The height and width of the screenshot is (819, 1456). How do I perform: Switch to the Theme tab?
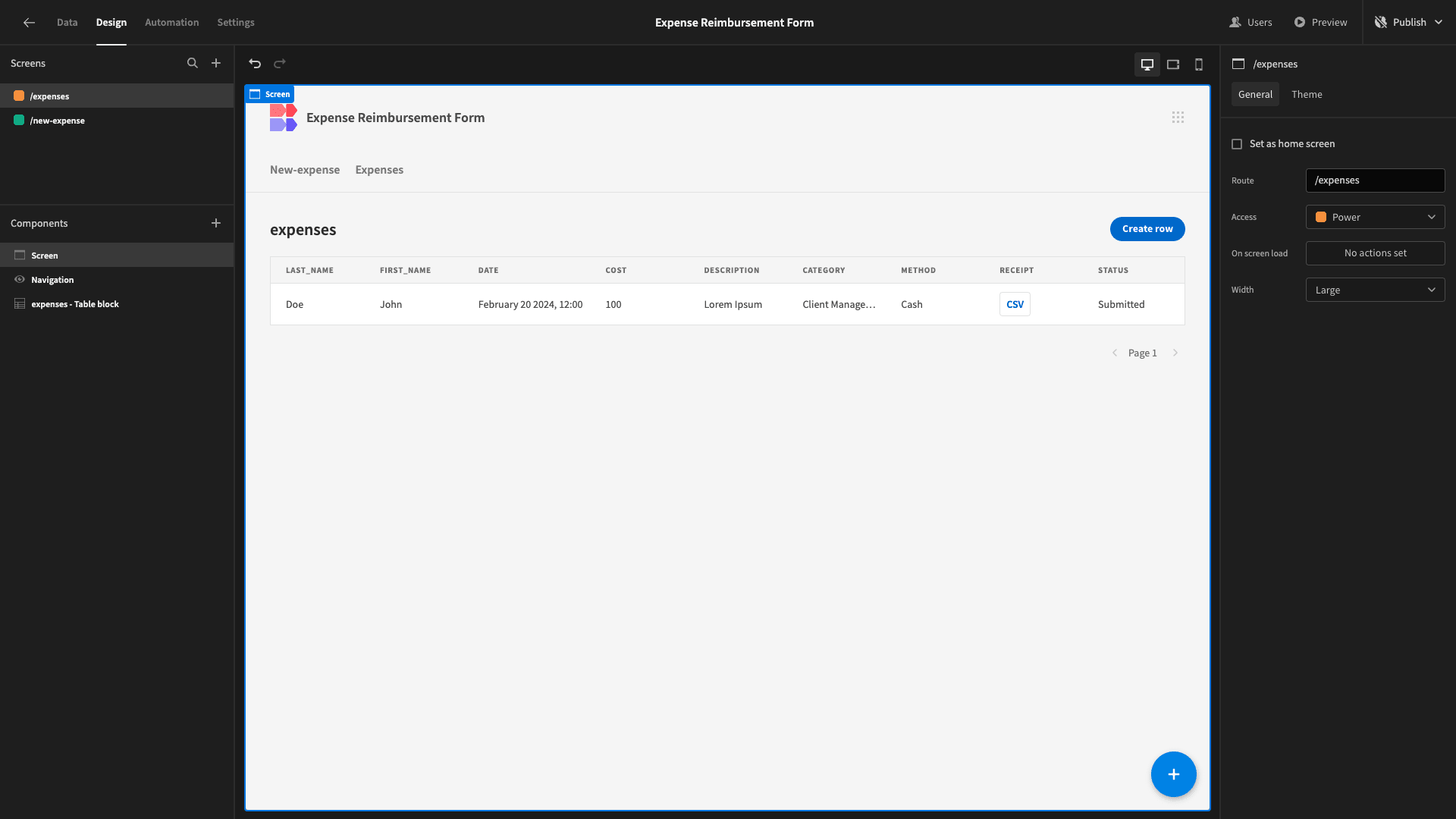1307,95
